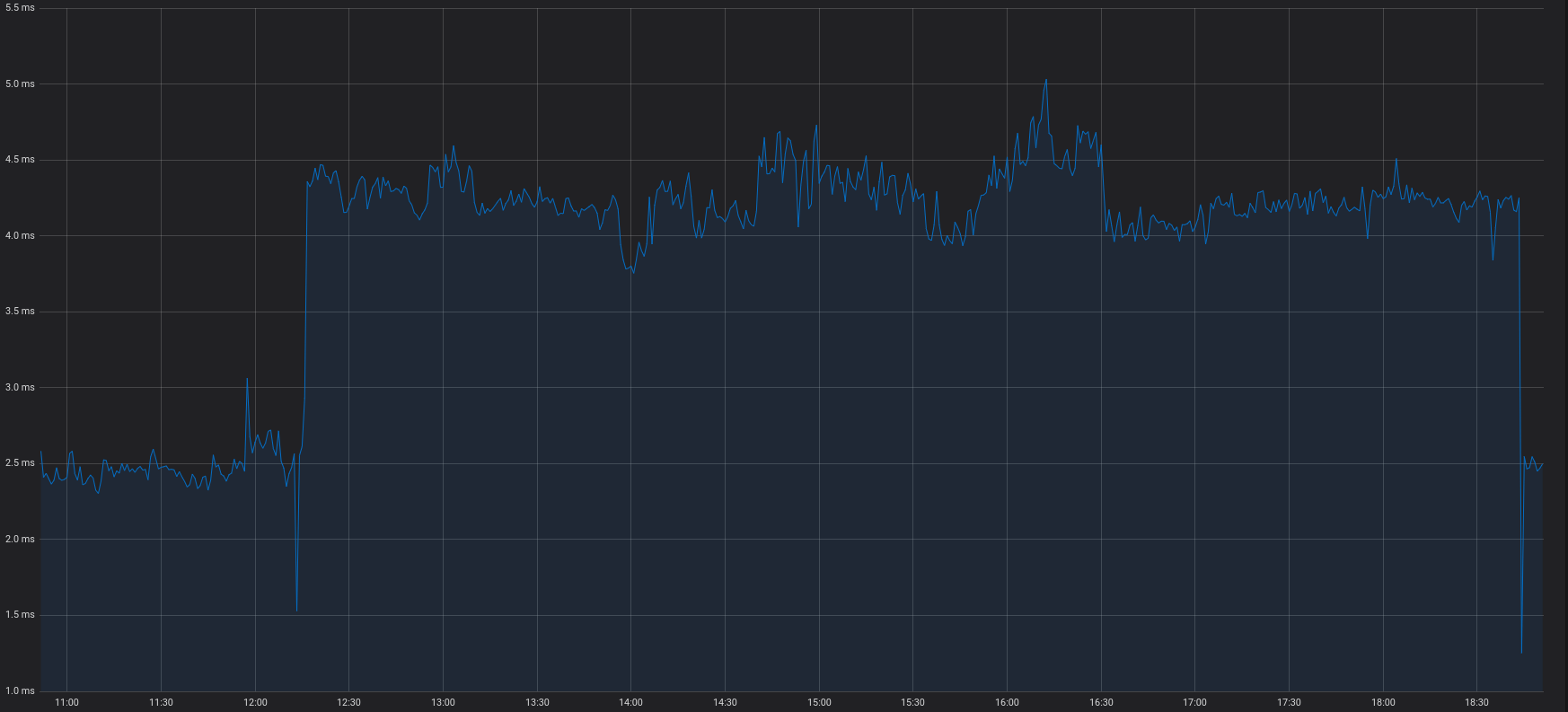Click the 3.5 ms y-axis label

click(20, 311)
